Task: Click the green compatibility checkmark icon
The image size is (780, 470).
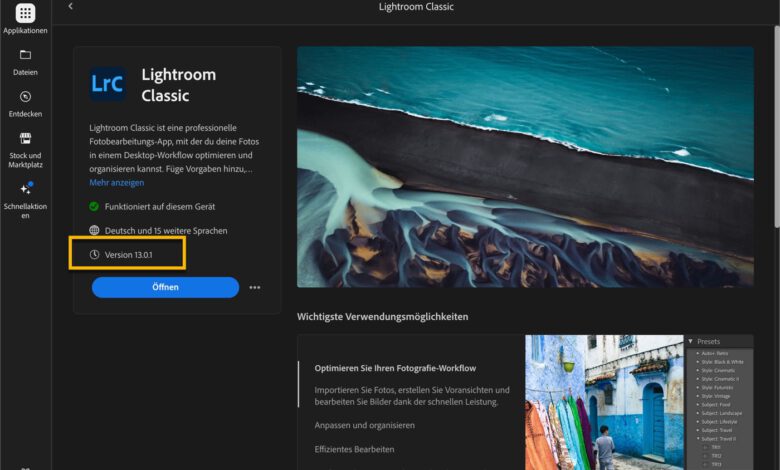Action: pos(94,206)
